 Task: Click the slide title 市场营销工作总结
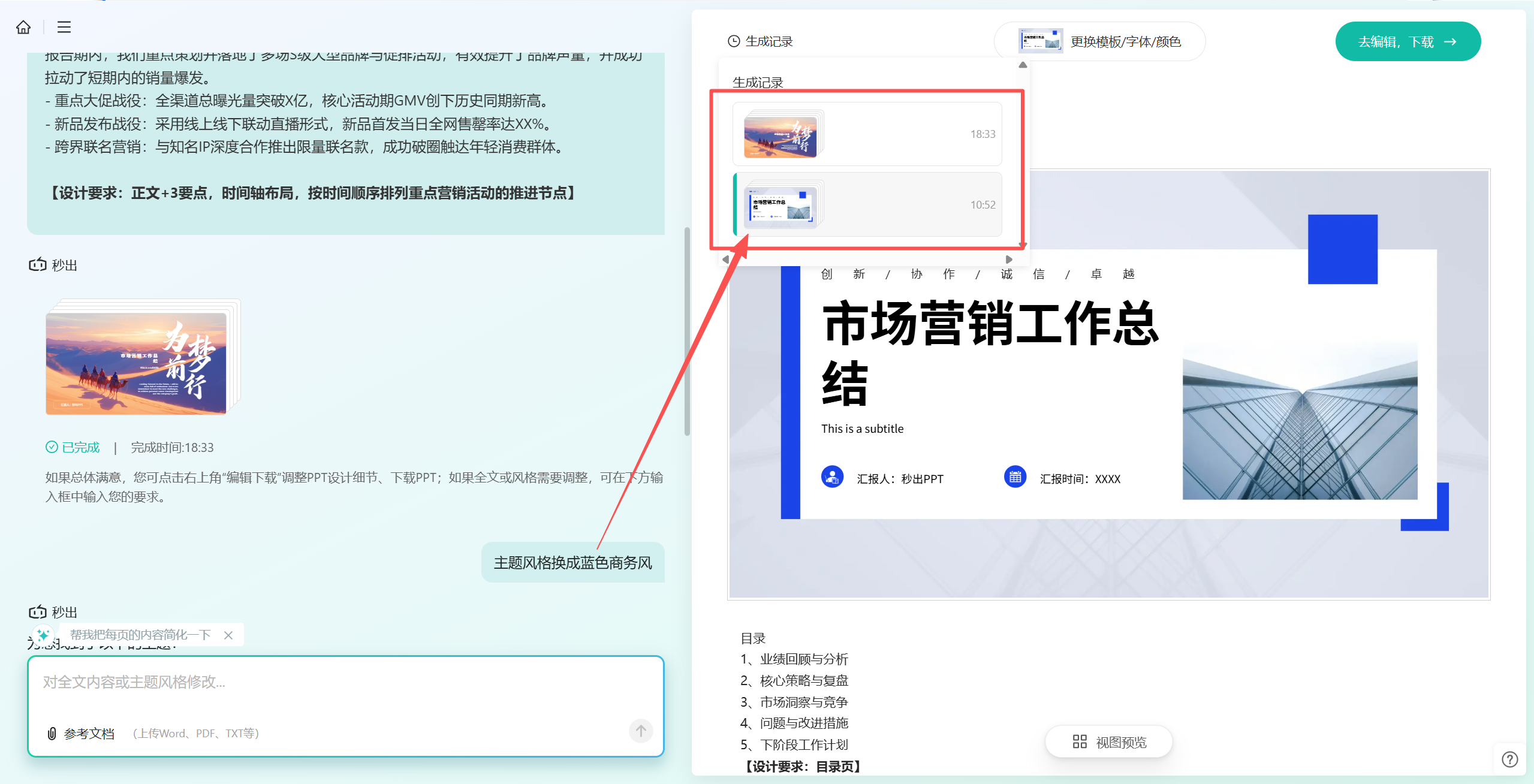[x=989, y=354]
